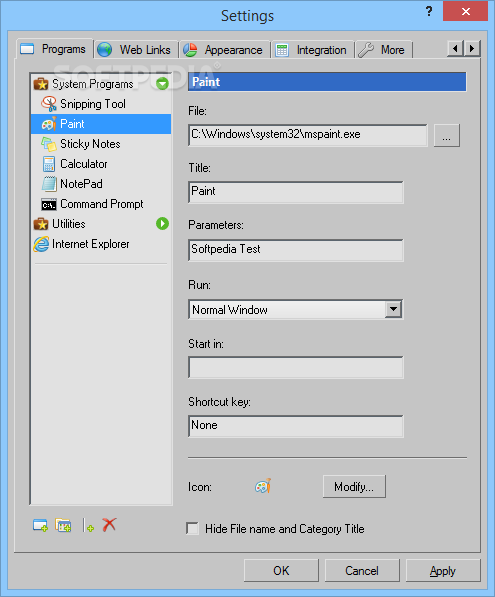Open the More tab

tap(383, 50)
